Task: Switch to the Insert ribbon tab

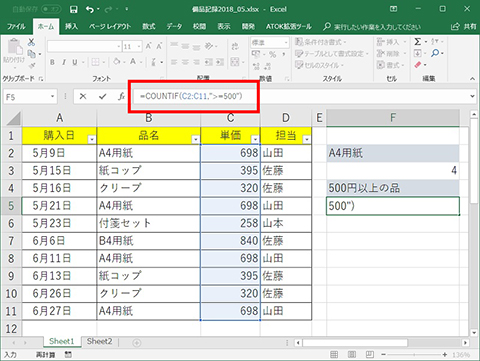Action: coord(71,27)
